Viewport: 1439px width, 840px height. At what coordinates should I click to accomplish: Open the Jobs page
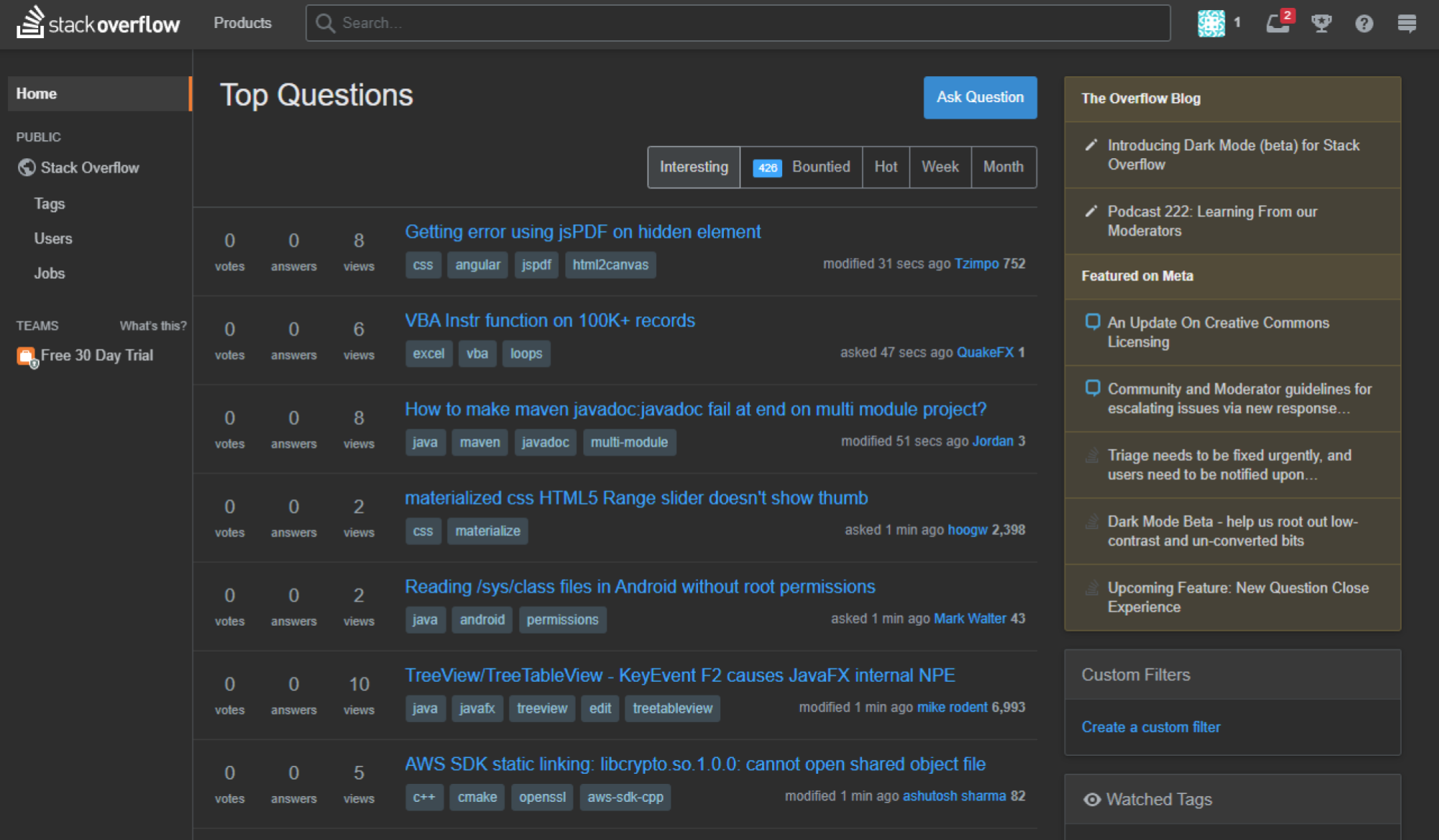[49, 273]
